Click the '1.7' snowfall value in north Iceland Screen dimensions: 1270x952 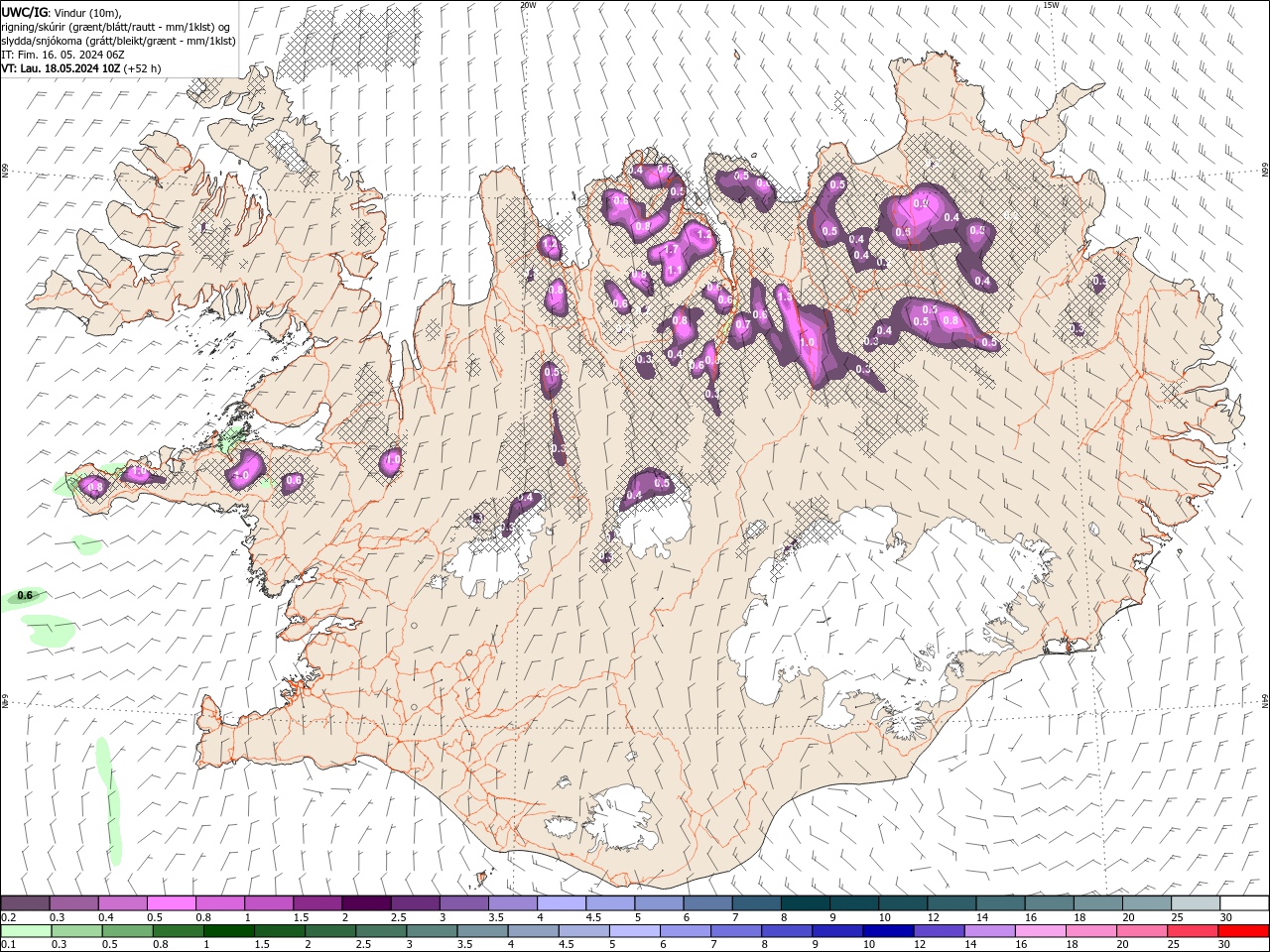(x=671, y=251)
